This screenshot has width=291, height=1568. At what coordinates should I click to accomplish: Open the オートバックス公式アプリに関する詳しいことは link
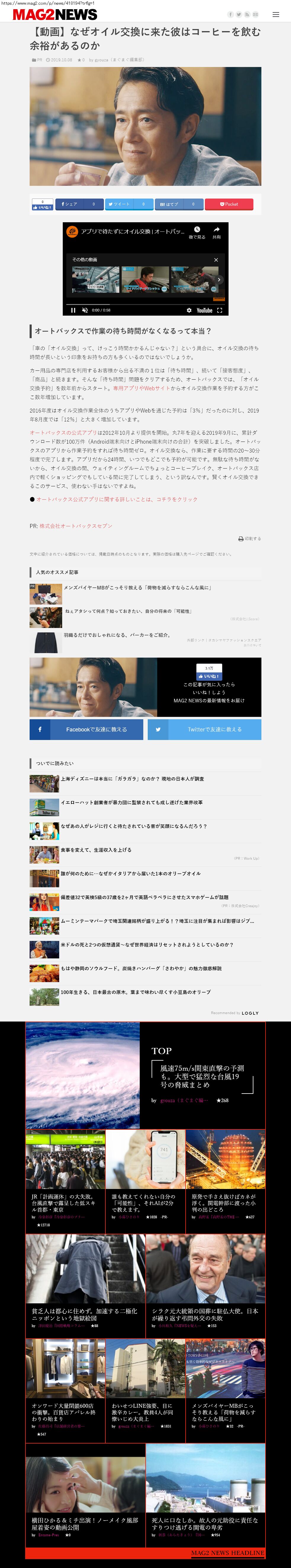(x=117, y=499)
